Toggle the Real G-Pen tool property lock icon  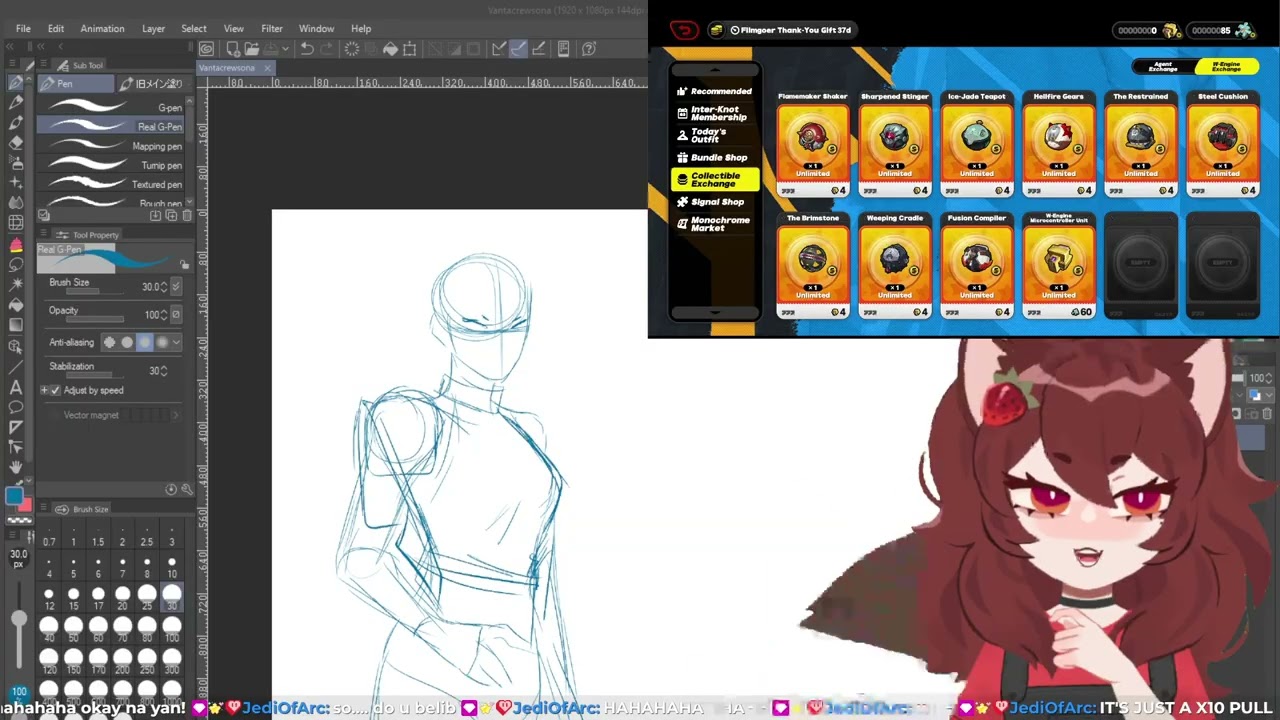coord(184,264)
